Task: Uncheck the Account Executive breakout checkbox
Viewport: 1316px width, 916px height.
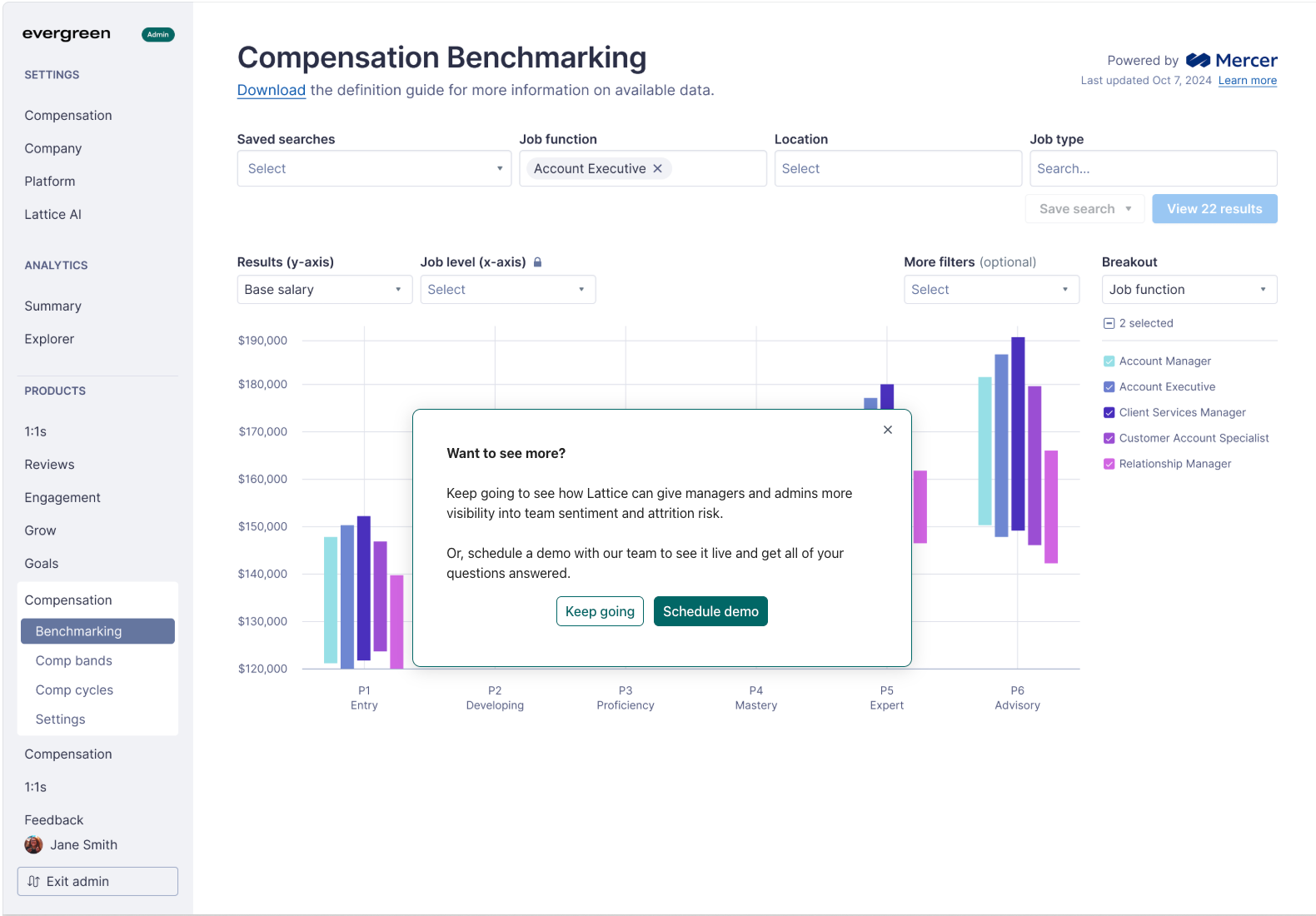Action: 1109,387
